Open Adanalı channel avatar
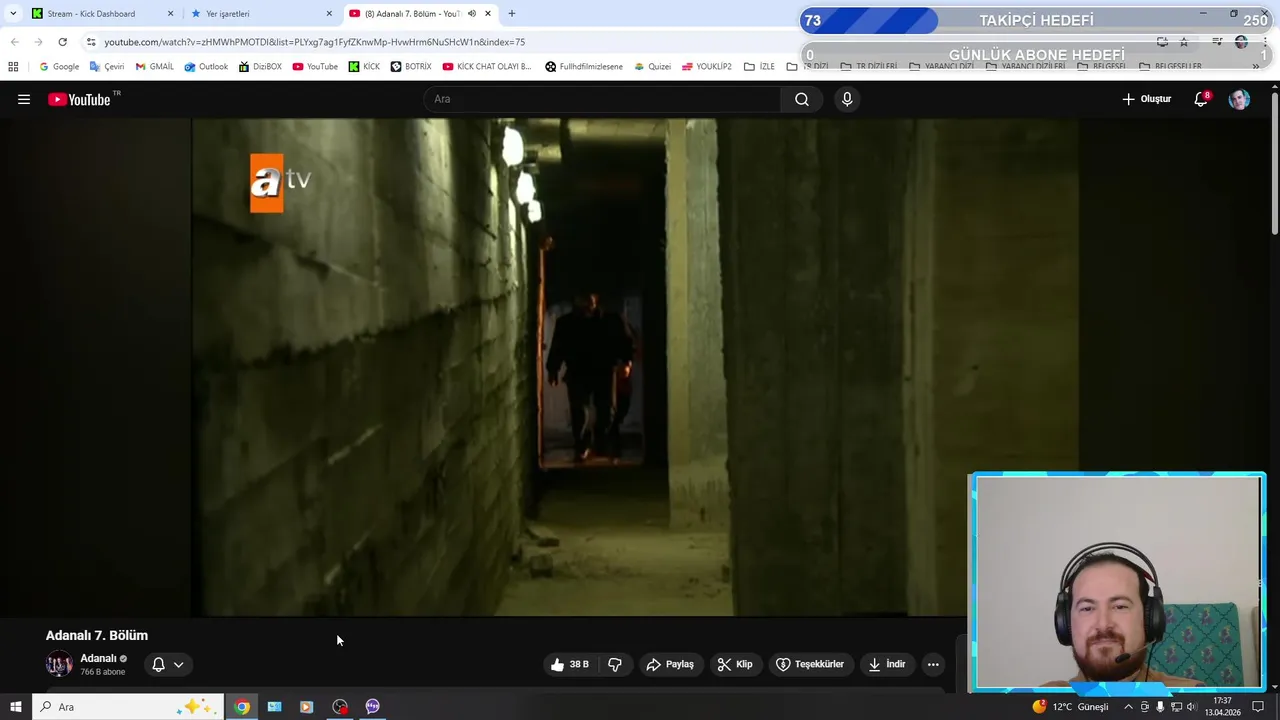The image size is (1280, 720). tap(59, 664)
